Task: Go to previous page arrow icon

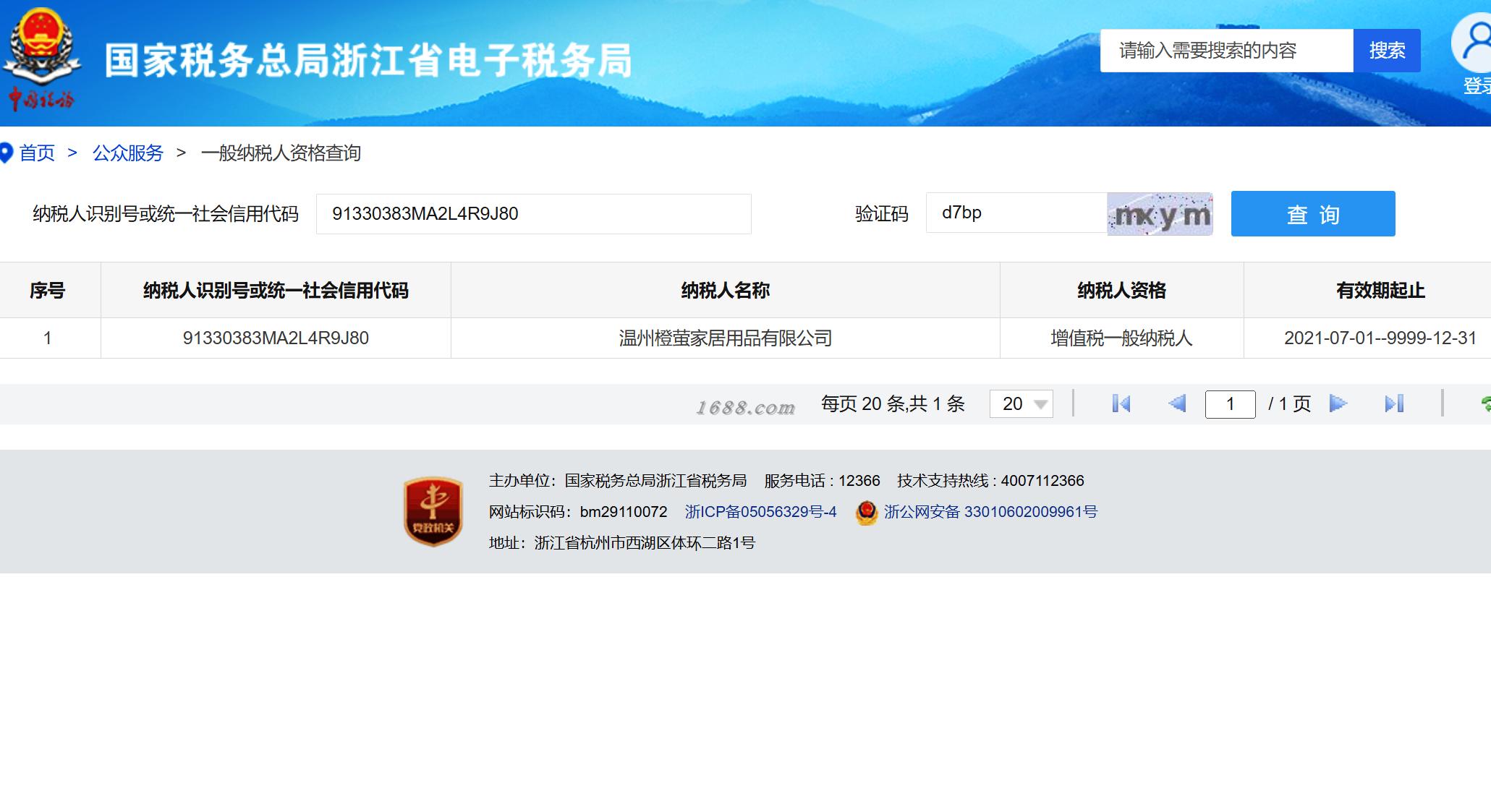Action: pyautogui.click(x=1177, y=403)
